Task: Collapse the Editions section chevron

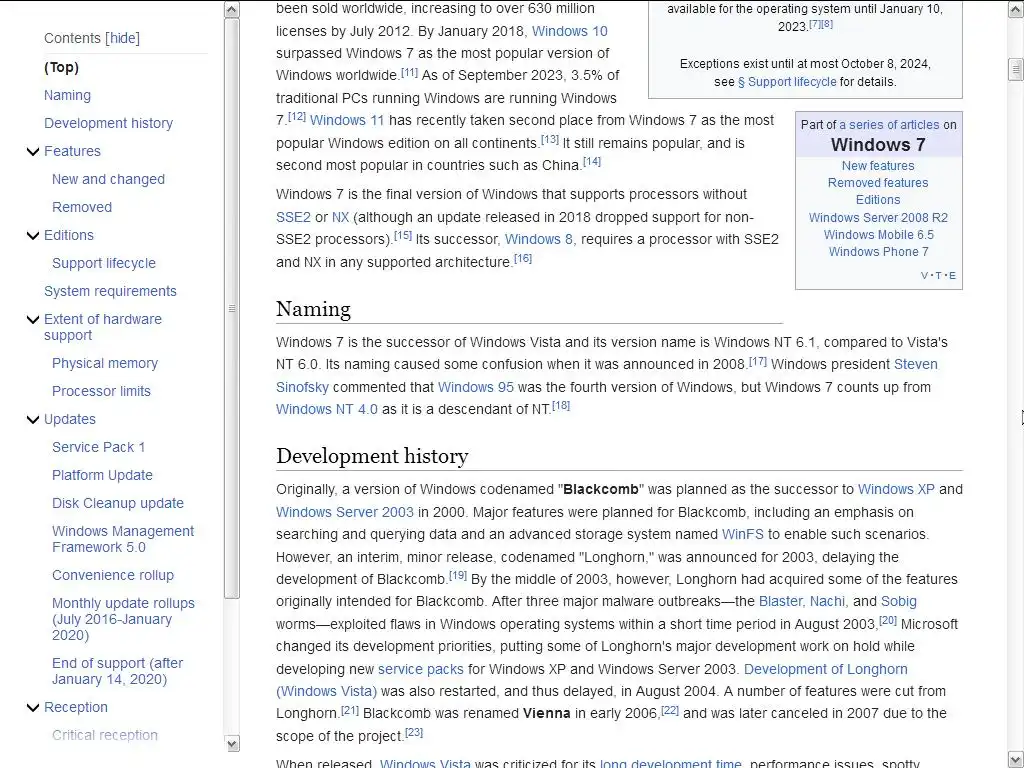Action: click(33, 236)
